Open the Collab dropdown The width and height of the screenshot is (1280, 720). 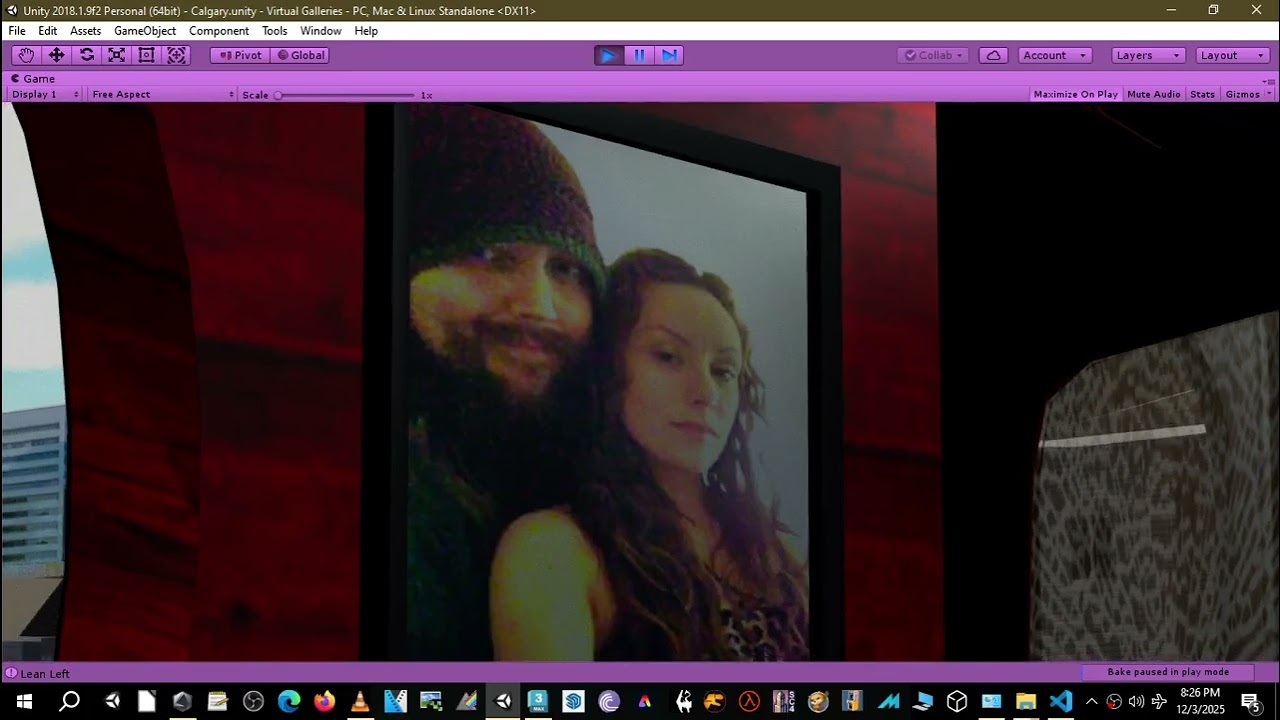point(933,55)
